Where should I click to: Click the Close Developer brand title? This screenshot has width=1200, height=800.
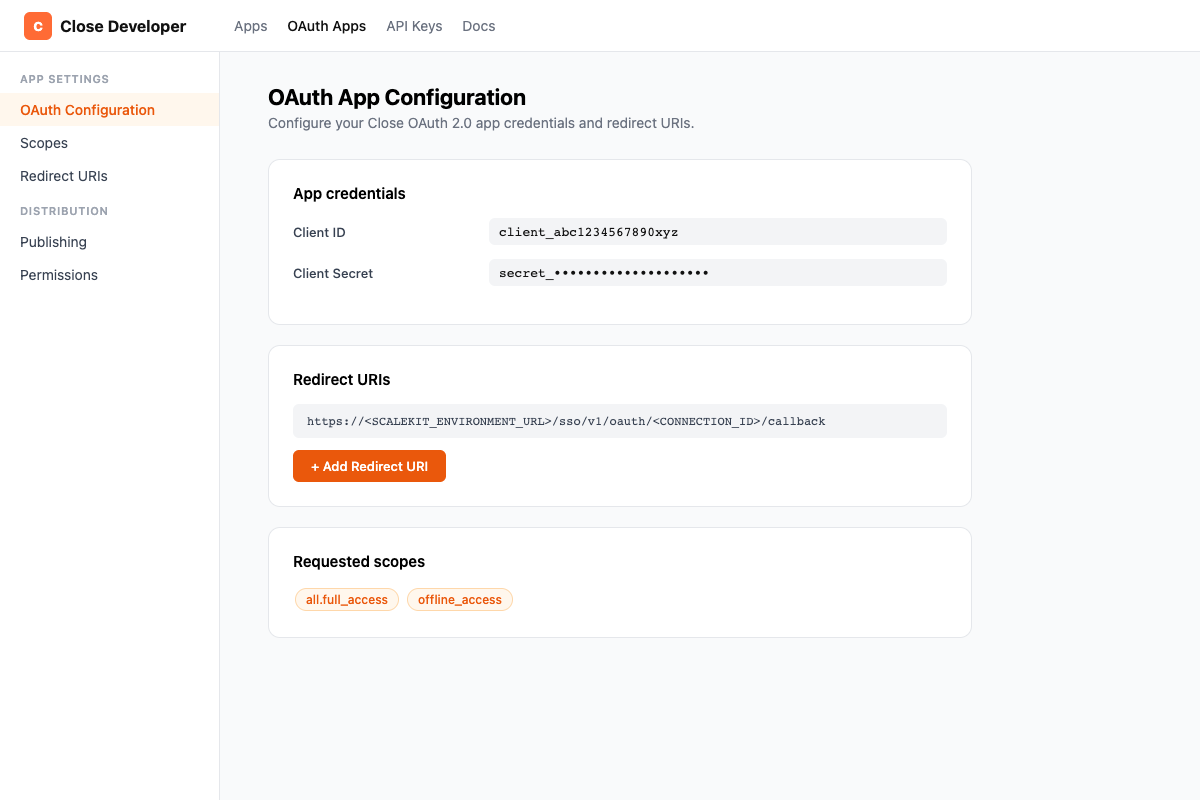[123, 27]
